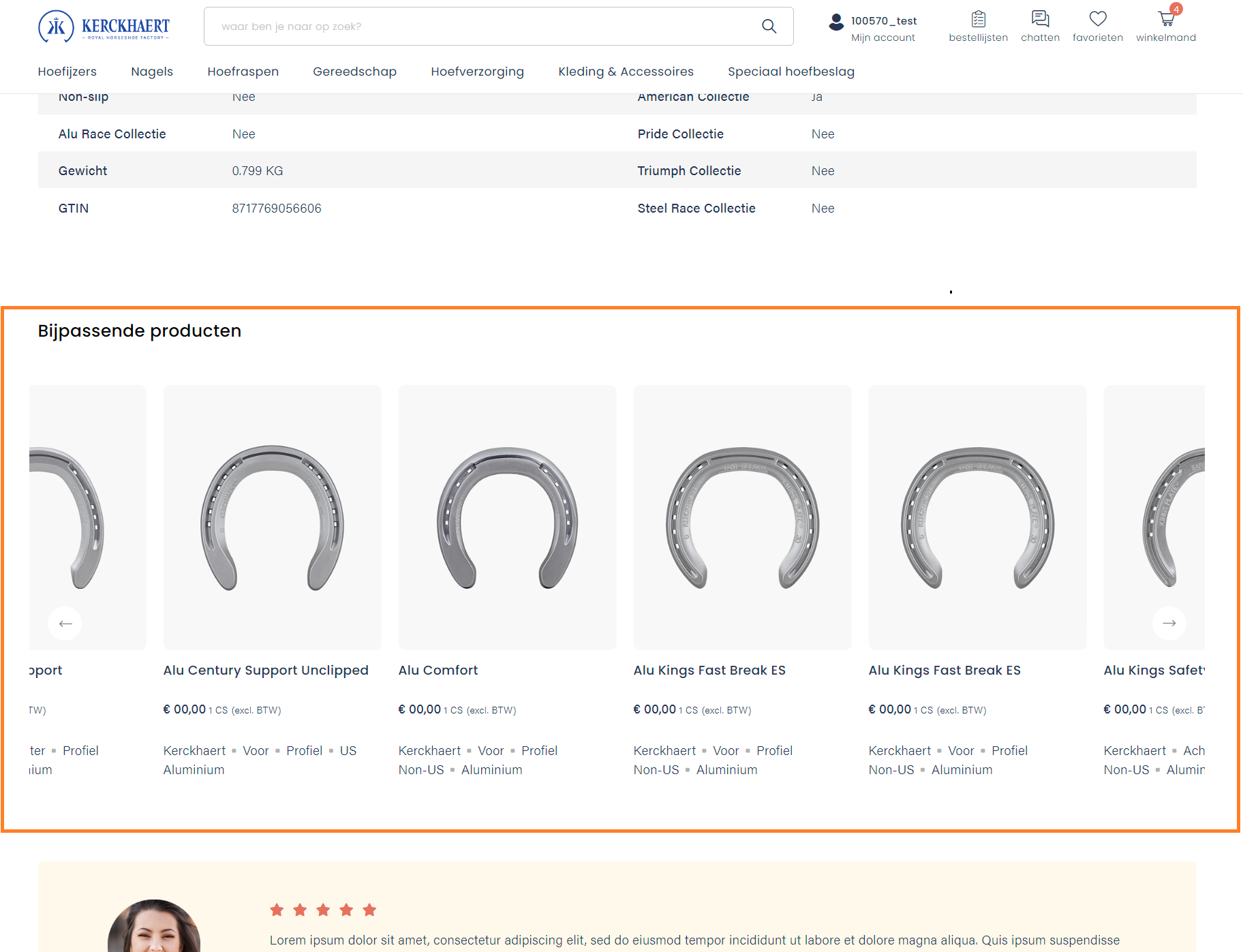Click the search magnifier icon

pos(769,27)
